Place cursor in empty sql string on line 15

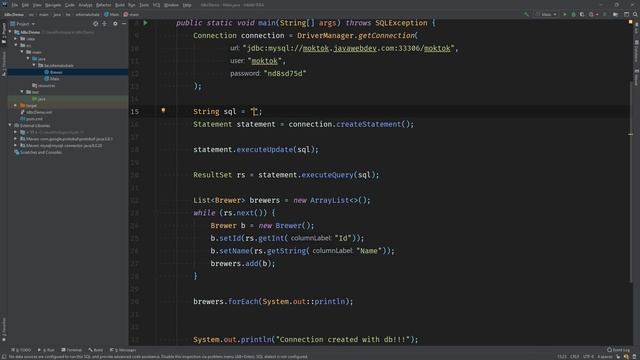tap(254, 111)
